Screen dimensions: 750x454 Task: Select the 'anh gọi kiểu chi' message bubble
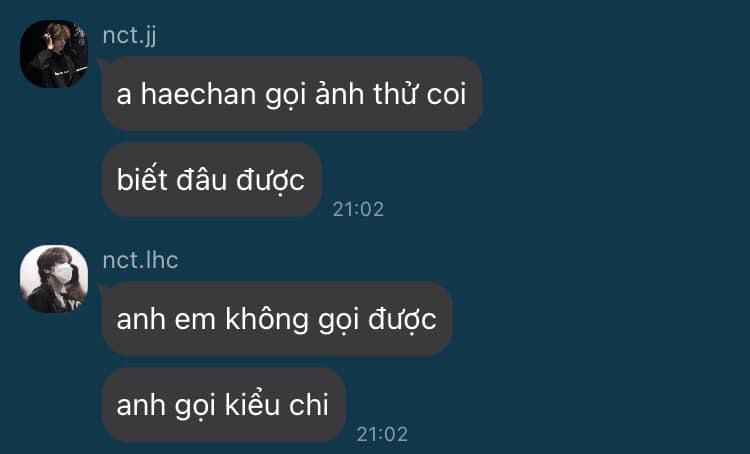(x=223, y=405)
